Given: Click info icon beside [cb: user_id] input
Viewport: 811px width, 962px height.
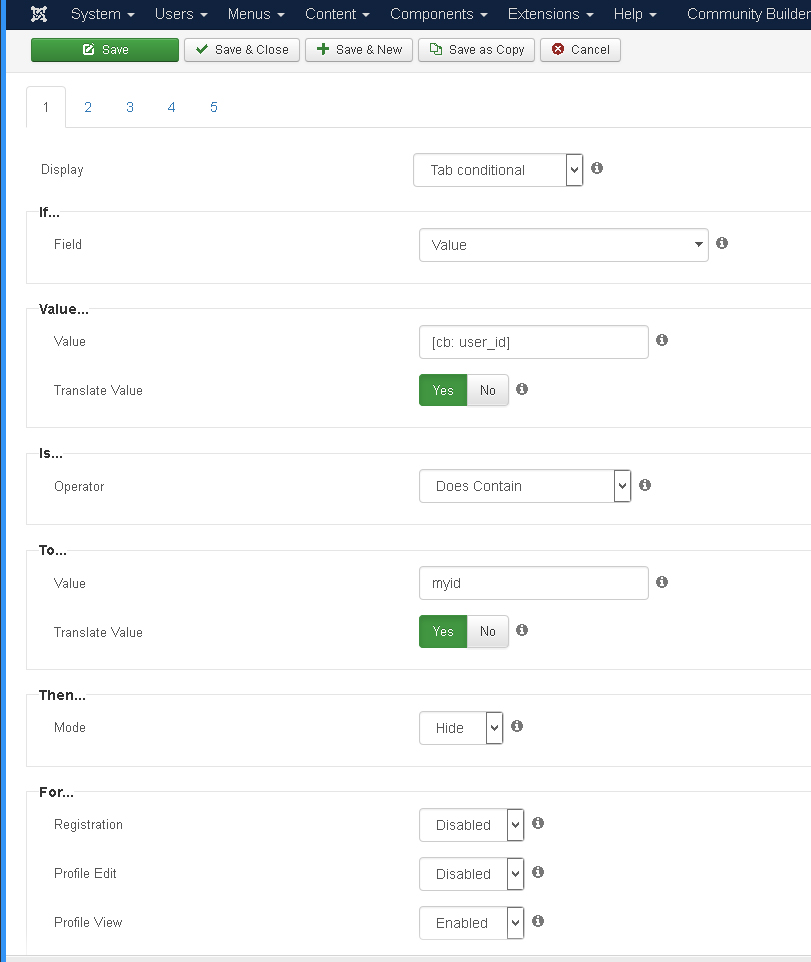Looking at the screenshot, I should tap(662, 340).
